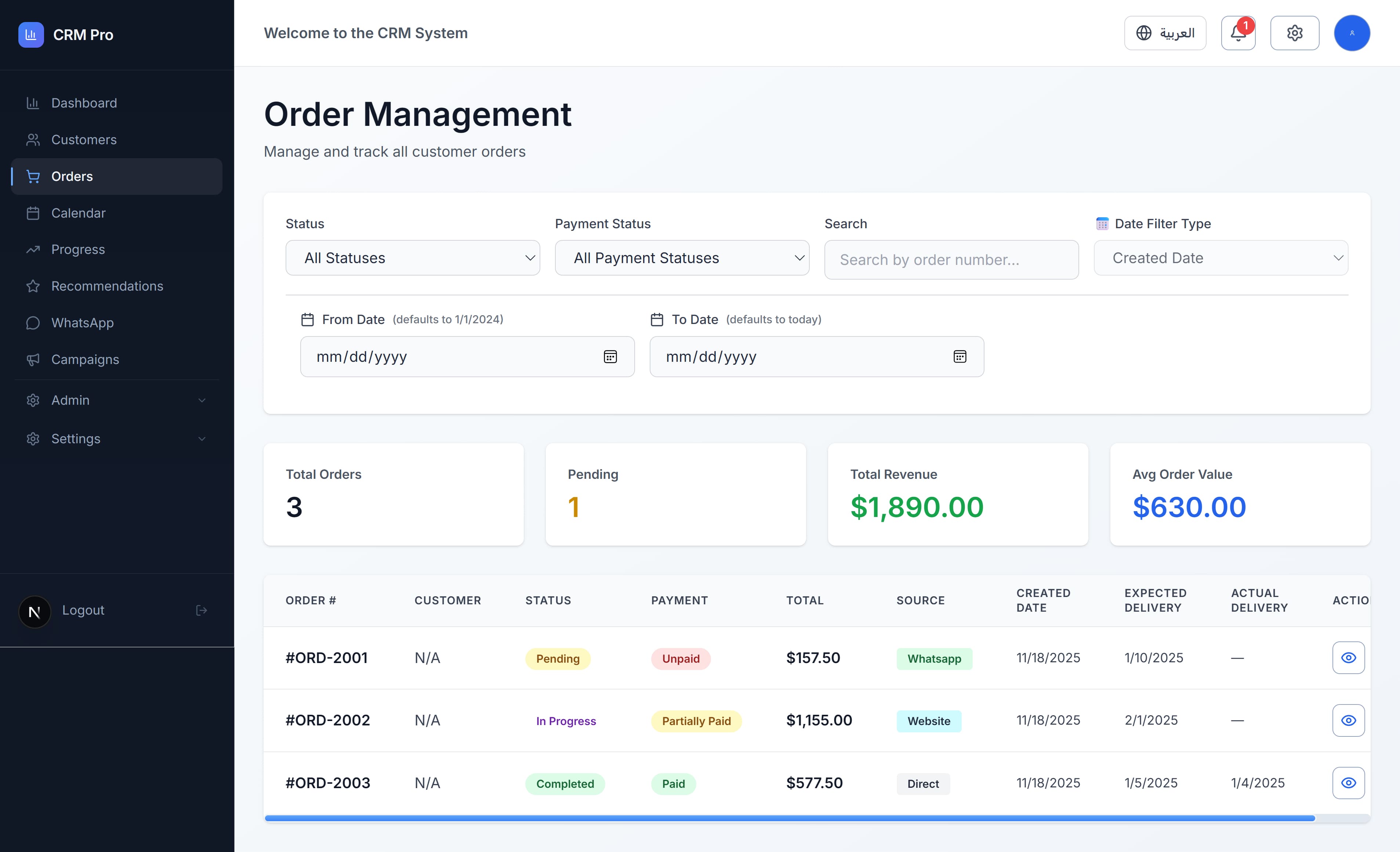Select Orders in the sidebar
1400x852 pixels.
pos(116,176)
